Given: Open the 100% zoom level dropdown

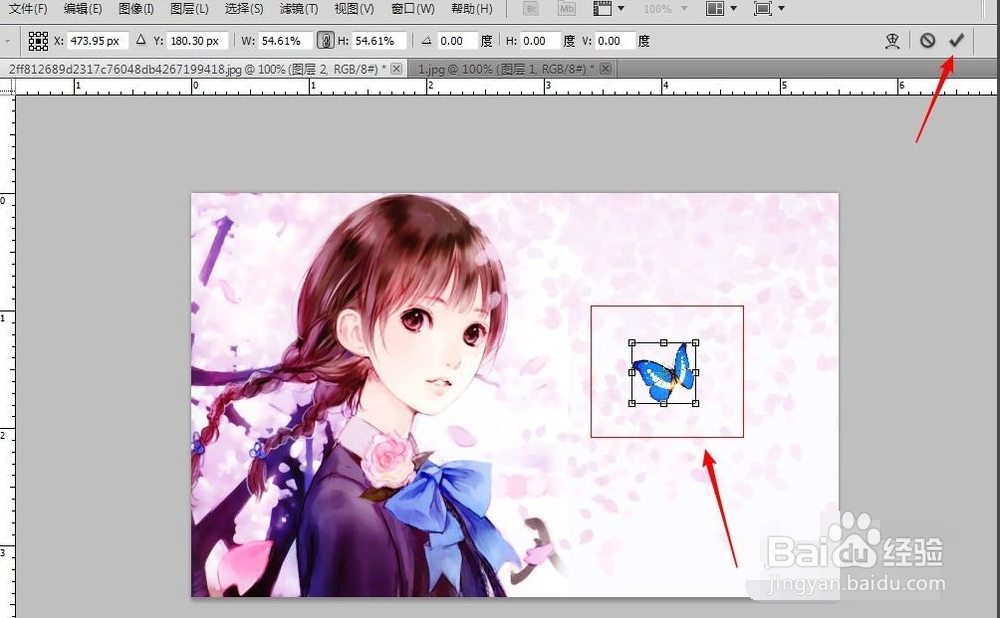Looking at the screenshot, I should (666, 9).
